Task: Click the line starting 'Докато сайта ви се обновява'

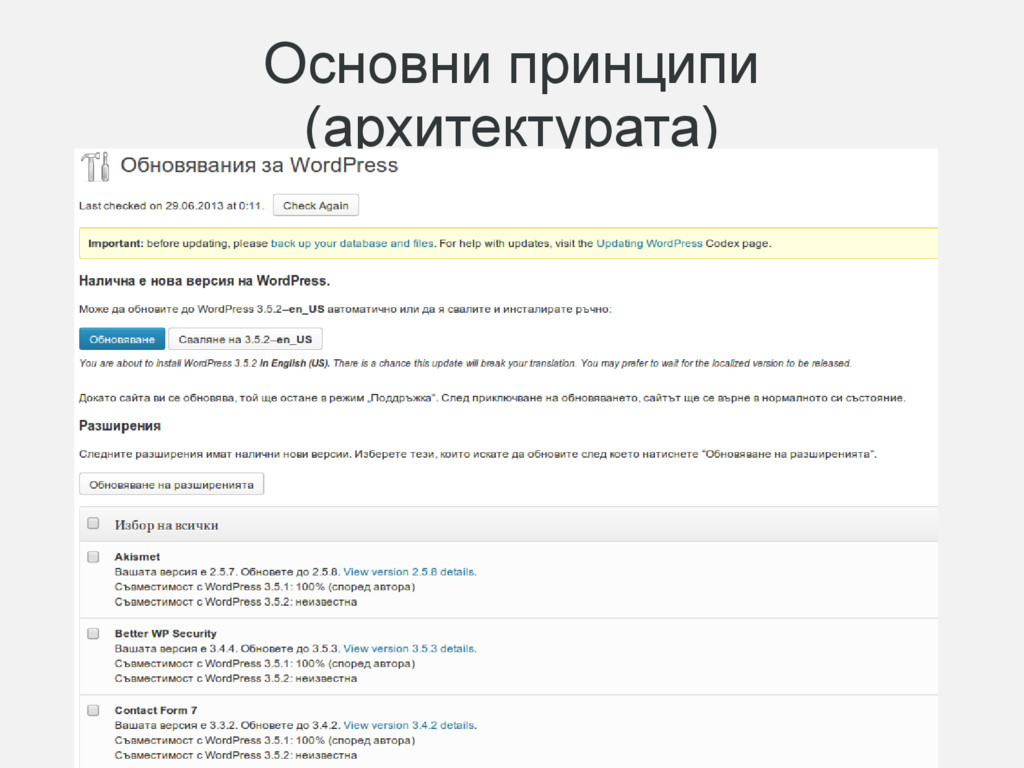Action: tap(492, 398)
